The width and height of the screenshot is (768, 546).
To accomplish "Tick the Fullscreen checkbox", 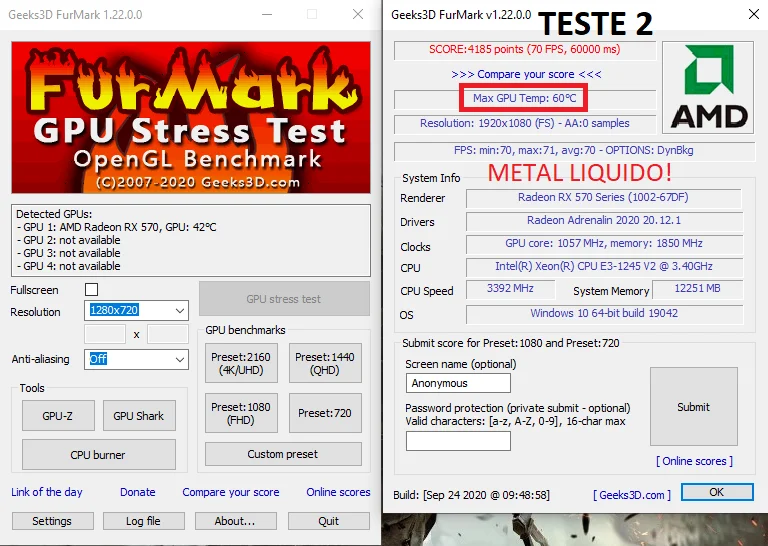I will [91, 289].
